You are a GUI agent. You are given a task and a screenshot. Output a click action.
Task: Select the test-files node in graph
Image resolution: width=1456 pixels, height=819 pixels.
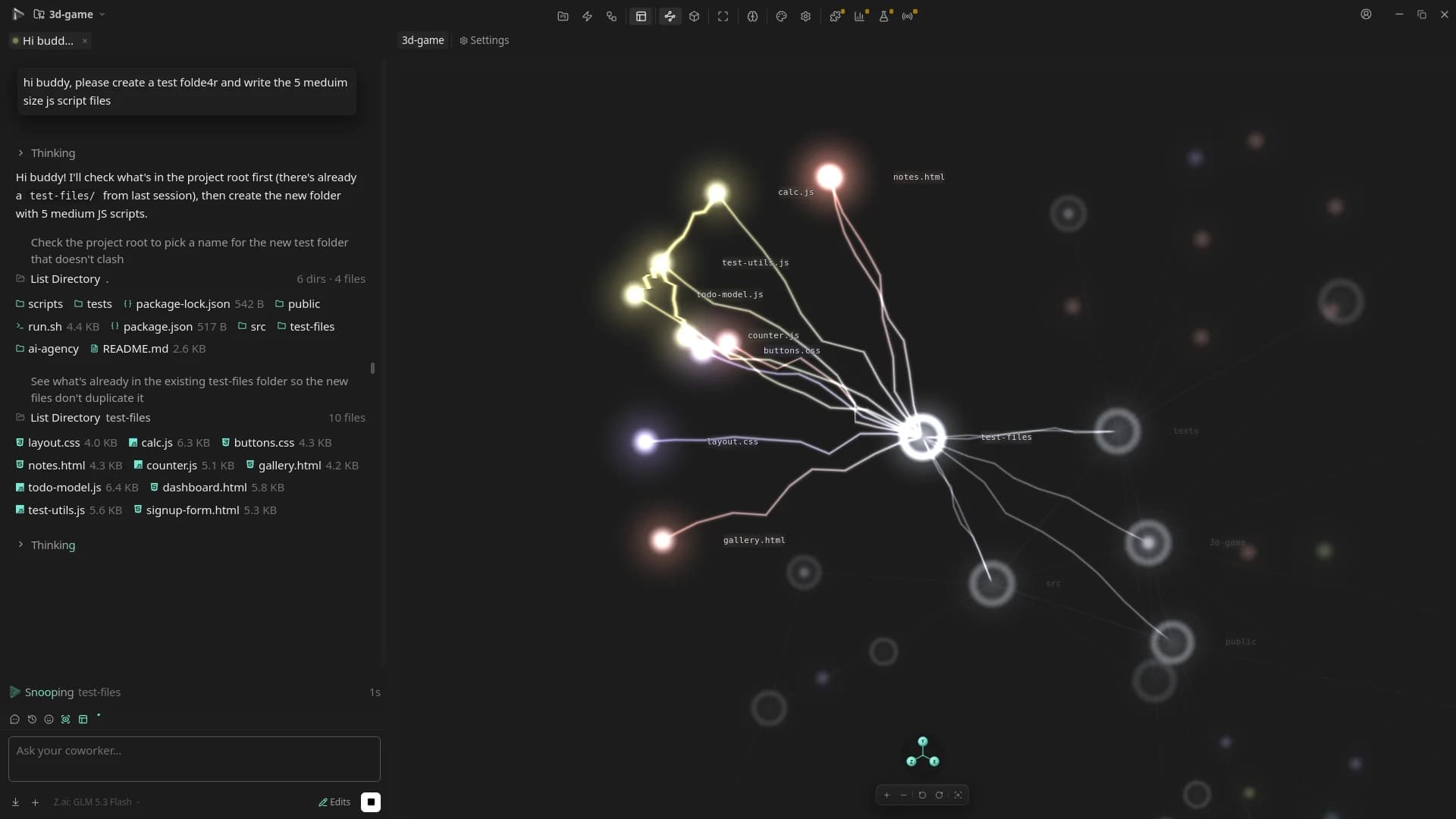[x=922, y=436]
